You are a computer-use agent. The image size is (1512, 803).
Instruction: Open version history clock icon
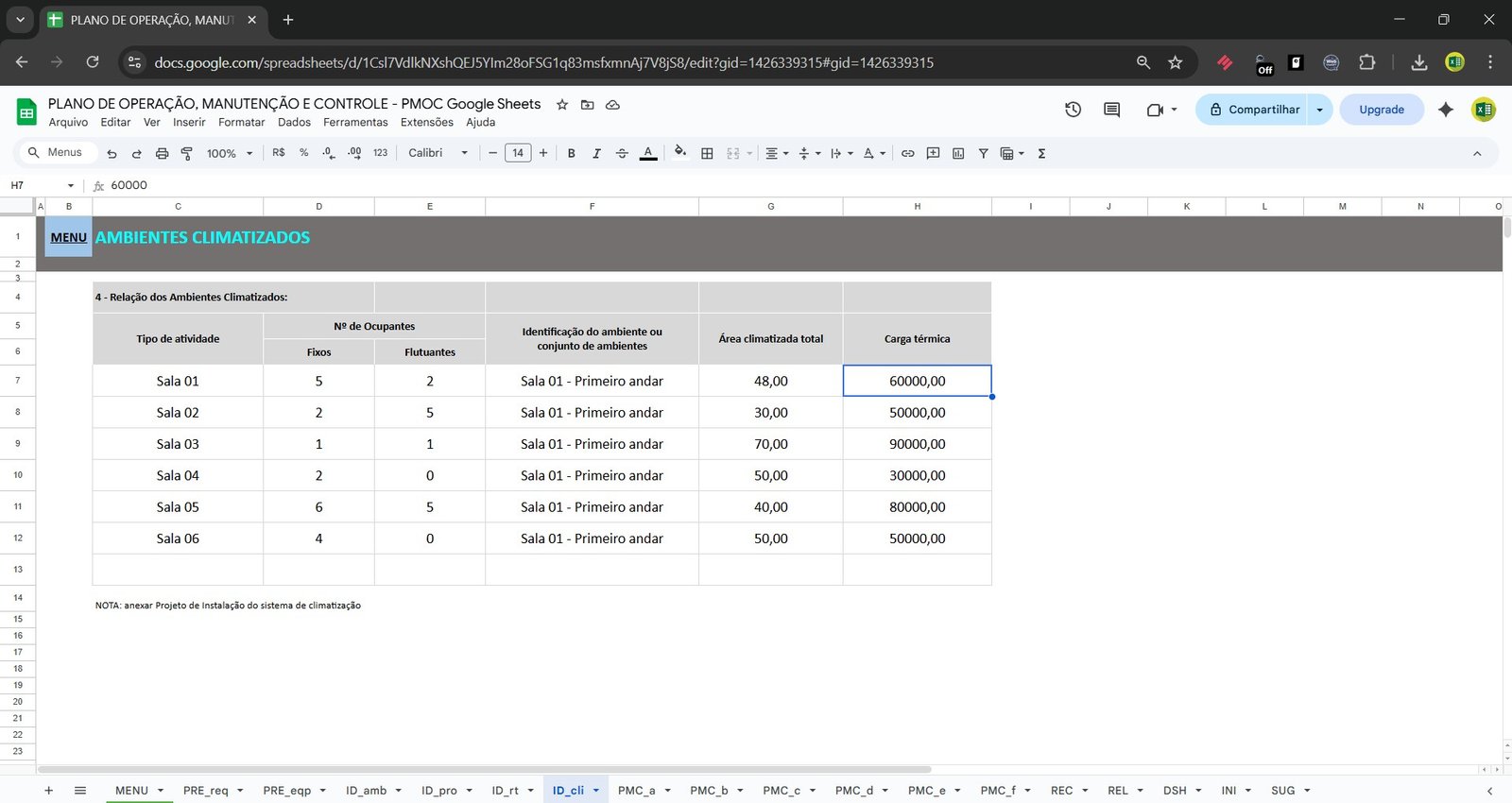pyautogui.click(x=1073, y=110)
